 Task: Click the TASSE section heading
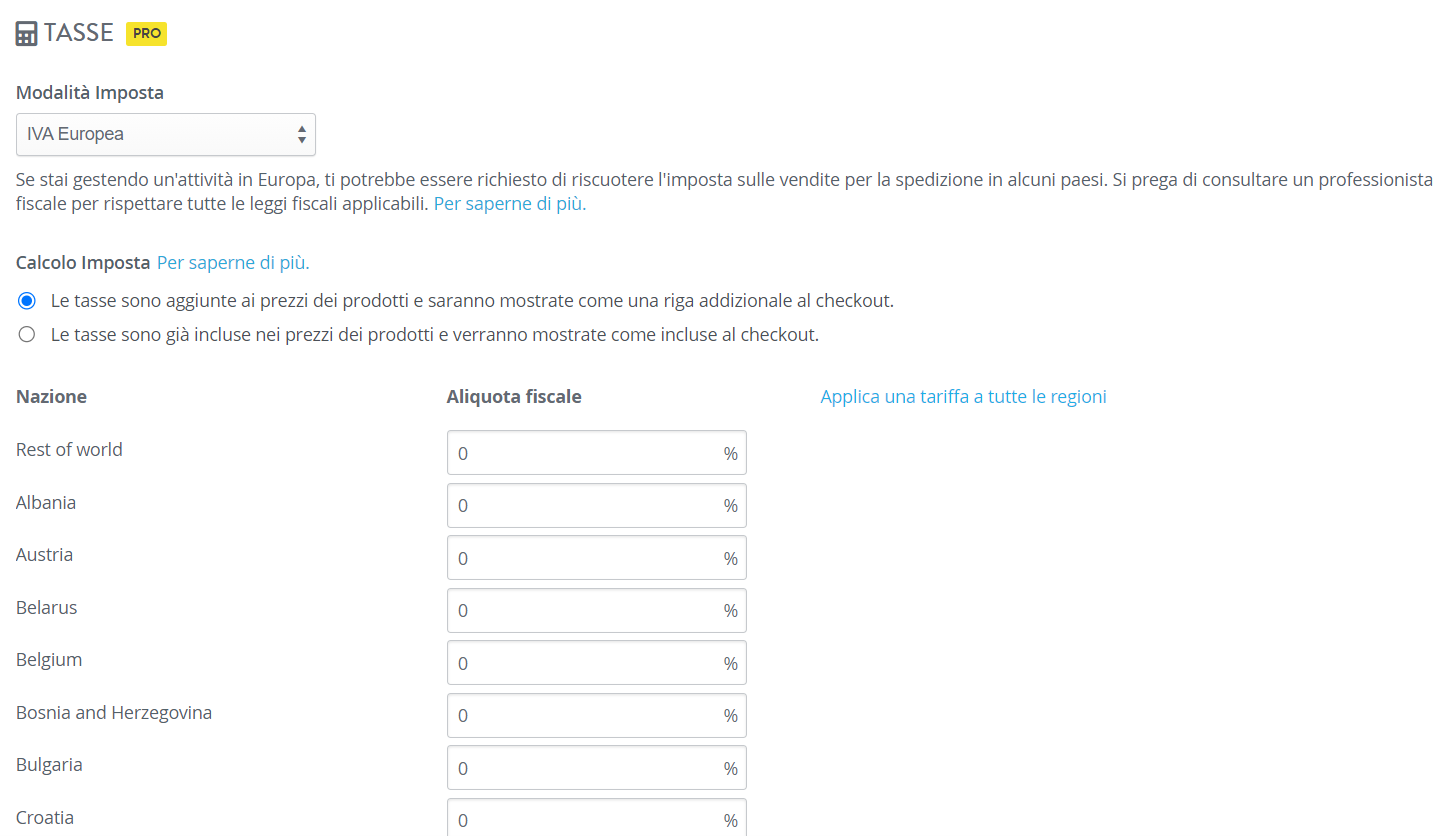click(79, 33)
